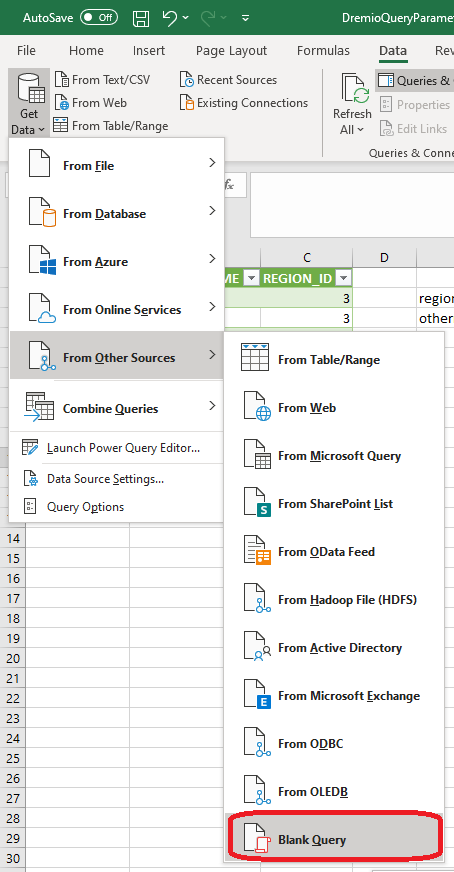Select row 28 header
This screenshot has height=872, width=454.
(13, 818)
